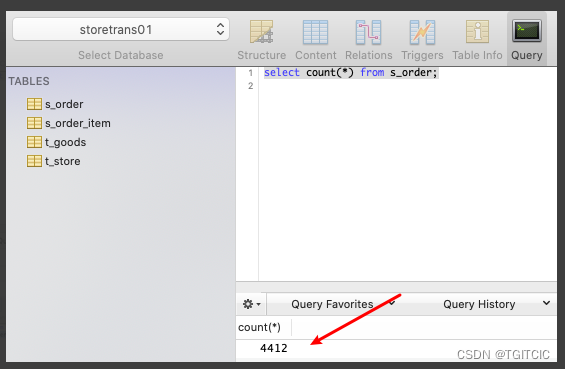The image size is (565, 369).
Task: Select the s_order table
Action: [x=64, y=104]
